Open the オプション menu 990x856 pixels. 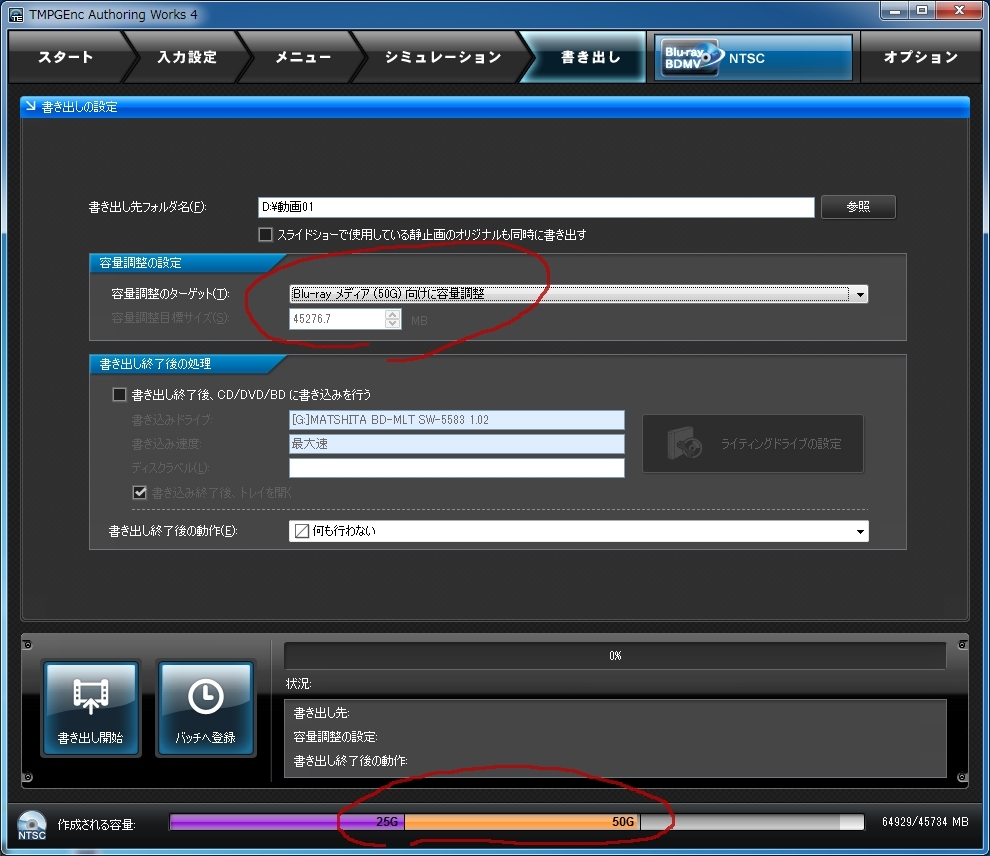coord(921,57)
